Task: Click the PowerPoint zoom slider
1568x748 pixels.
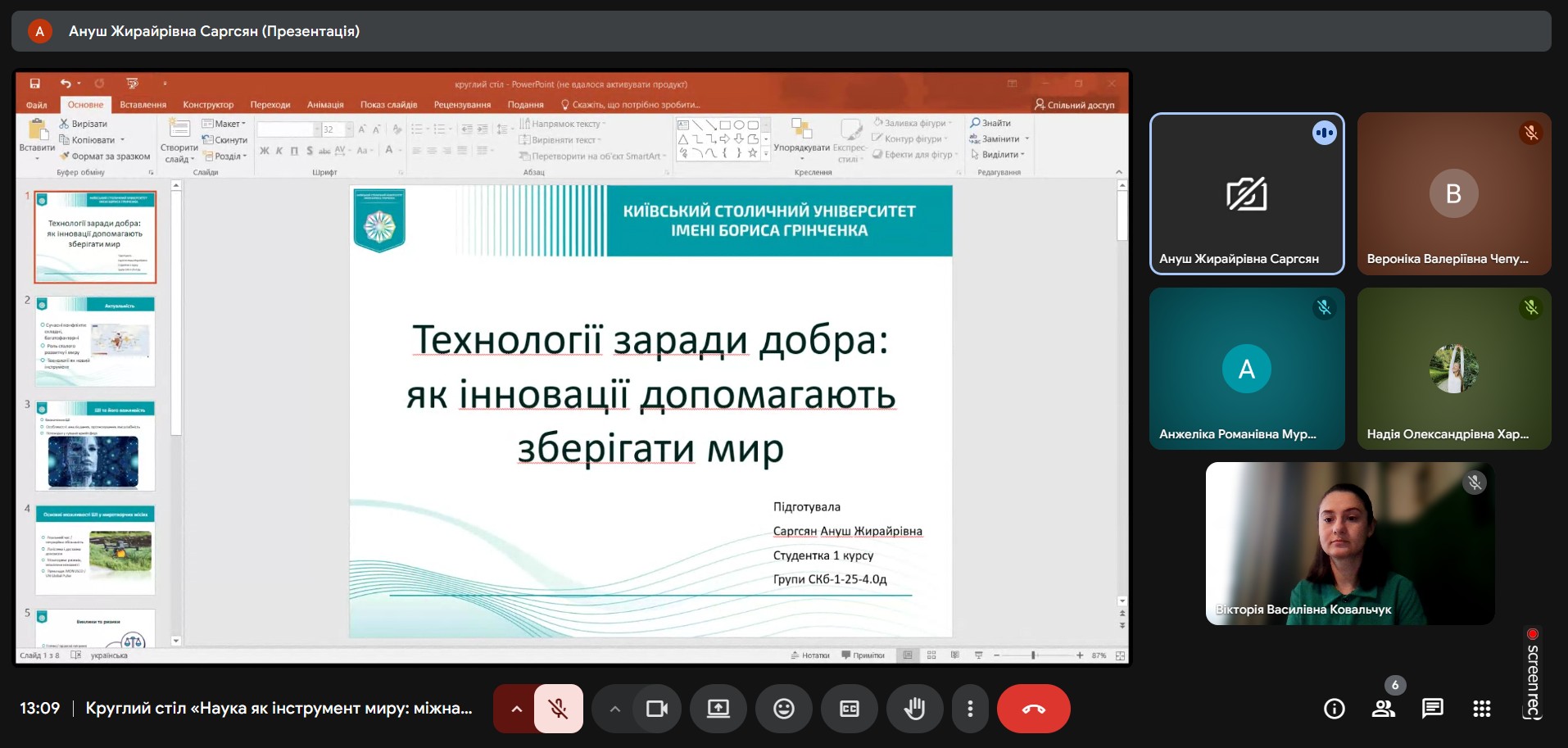Action: (x=1034, y=655)
